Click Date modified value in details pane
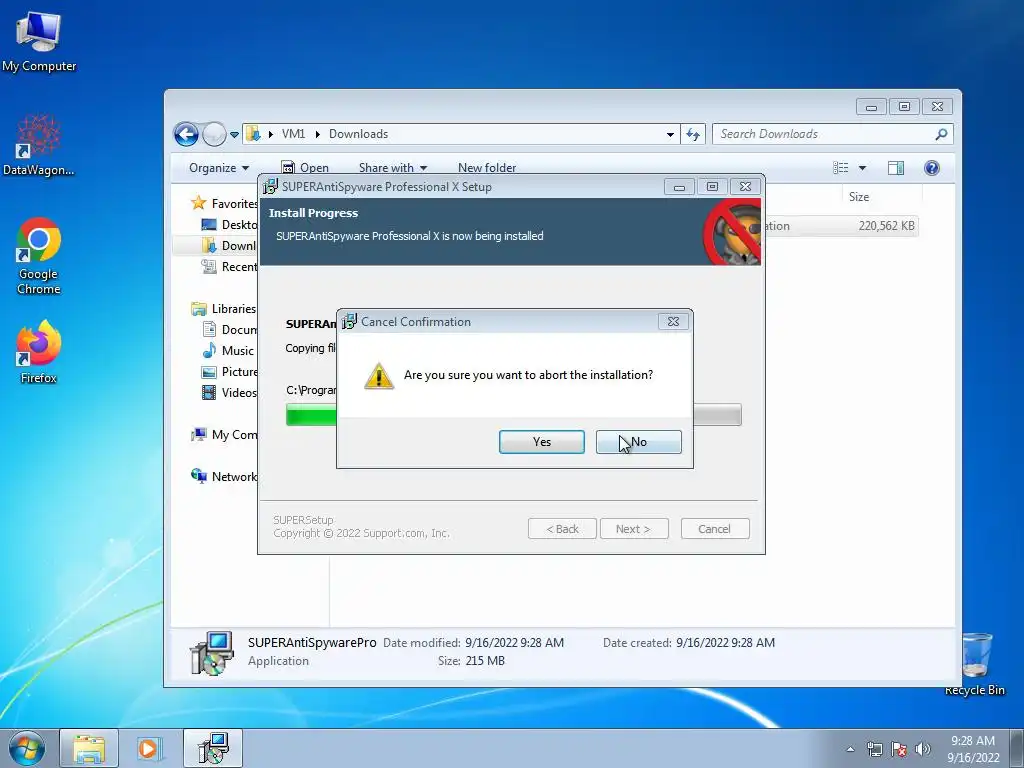 (x=515, y=643)
